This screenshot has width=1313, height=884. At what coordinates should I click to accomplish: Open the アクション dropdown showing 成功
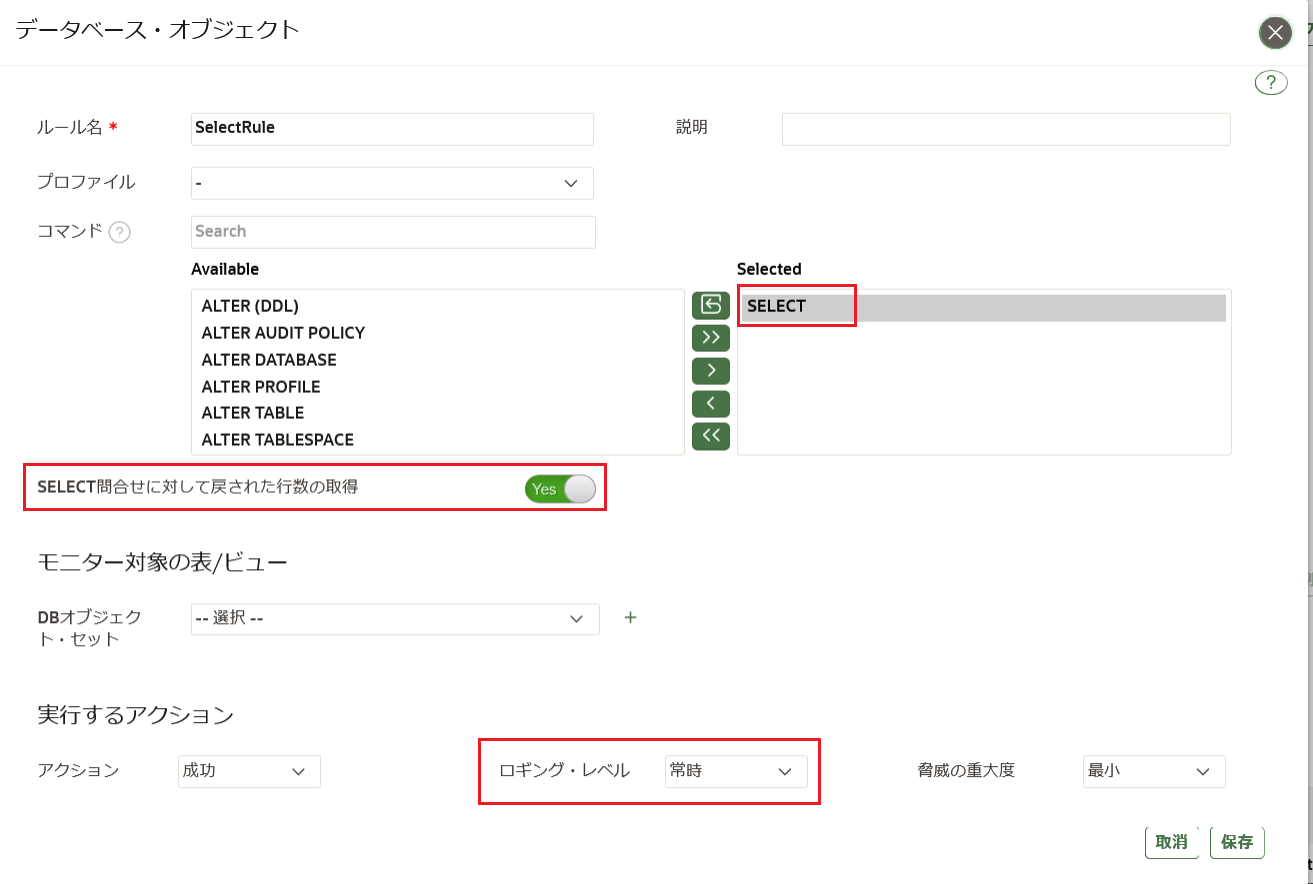(249, 771)
